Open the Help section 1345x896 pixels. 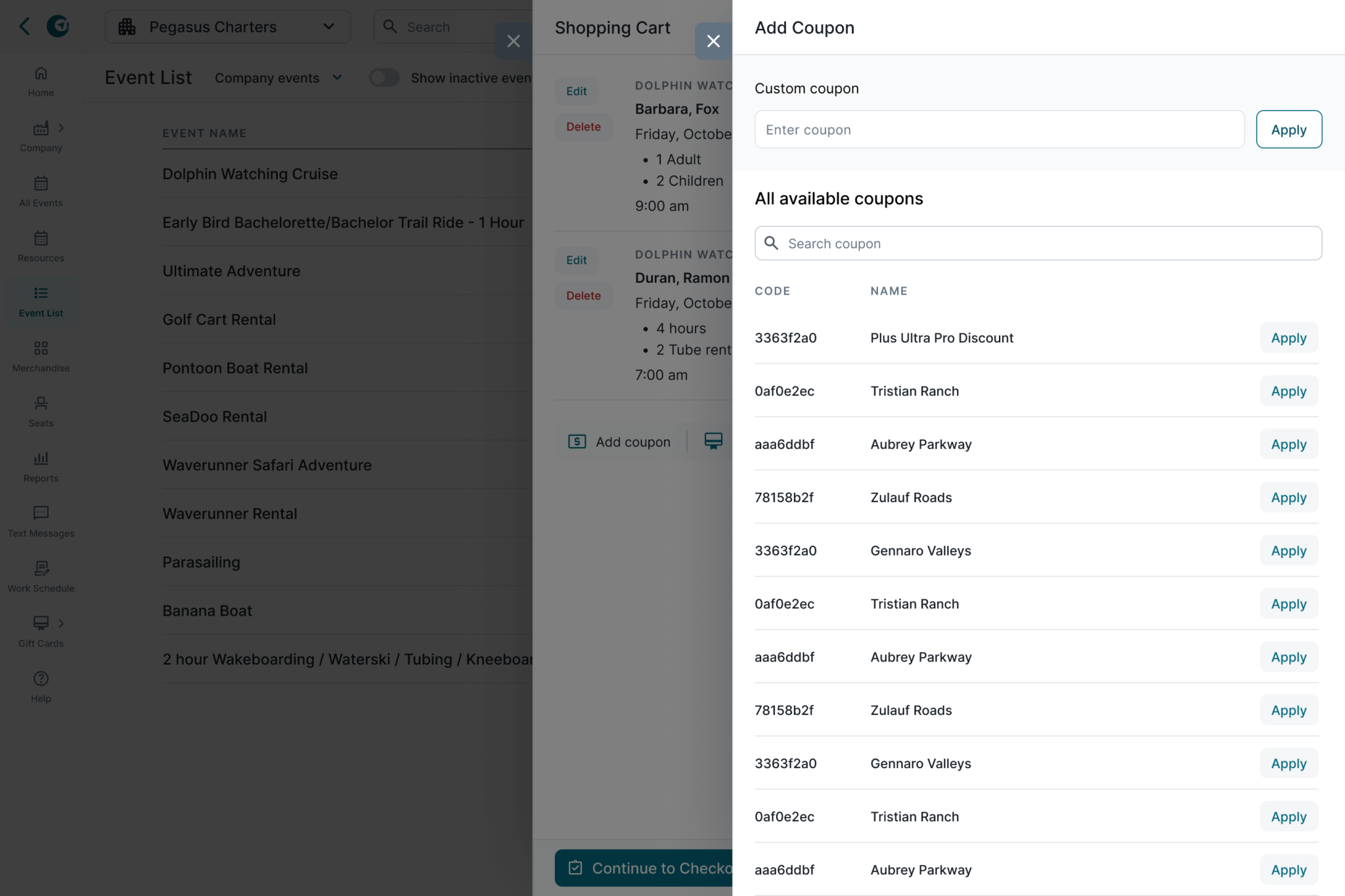click(x=41, y=687)
